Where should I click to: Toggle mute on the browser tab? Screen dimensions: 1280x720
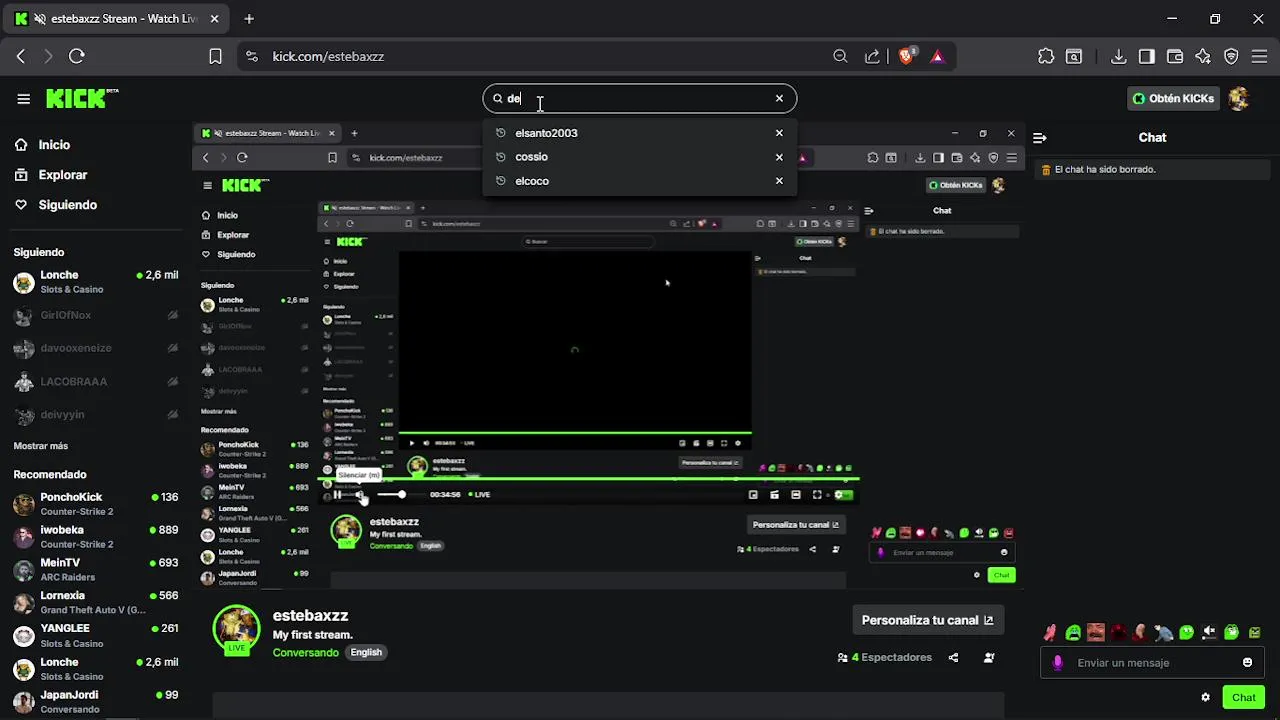point(39,18)
